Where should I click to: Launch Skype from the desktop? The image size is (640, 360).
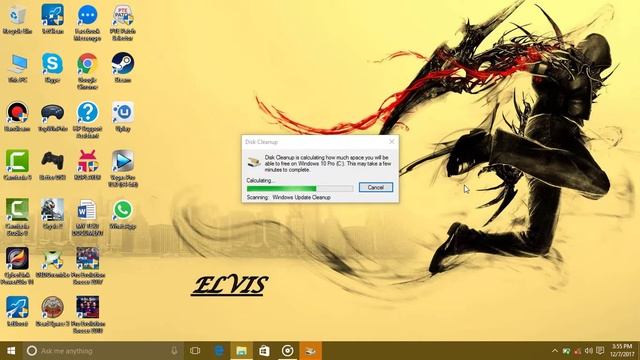click(x=52, y=69)
